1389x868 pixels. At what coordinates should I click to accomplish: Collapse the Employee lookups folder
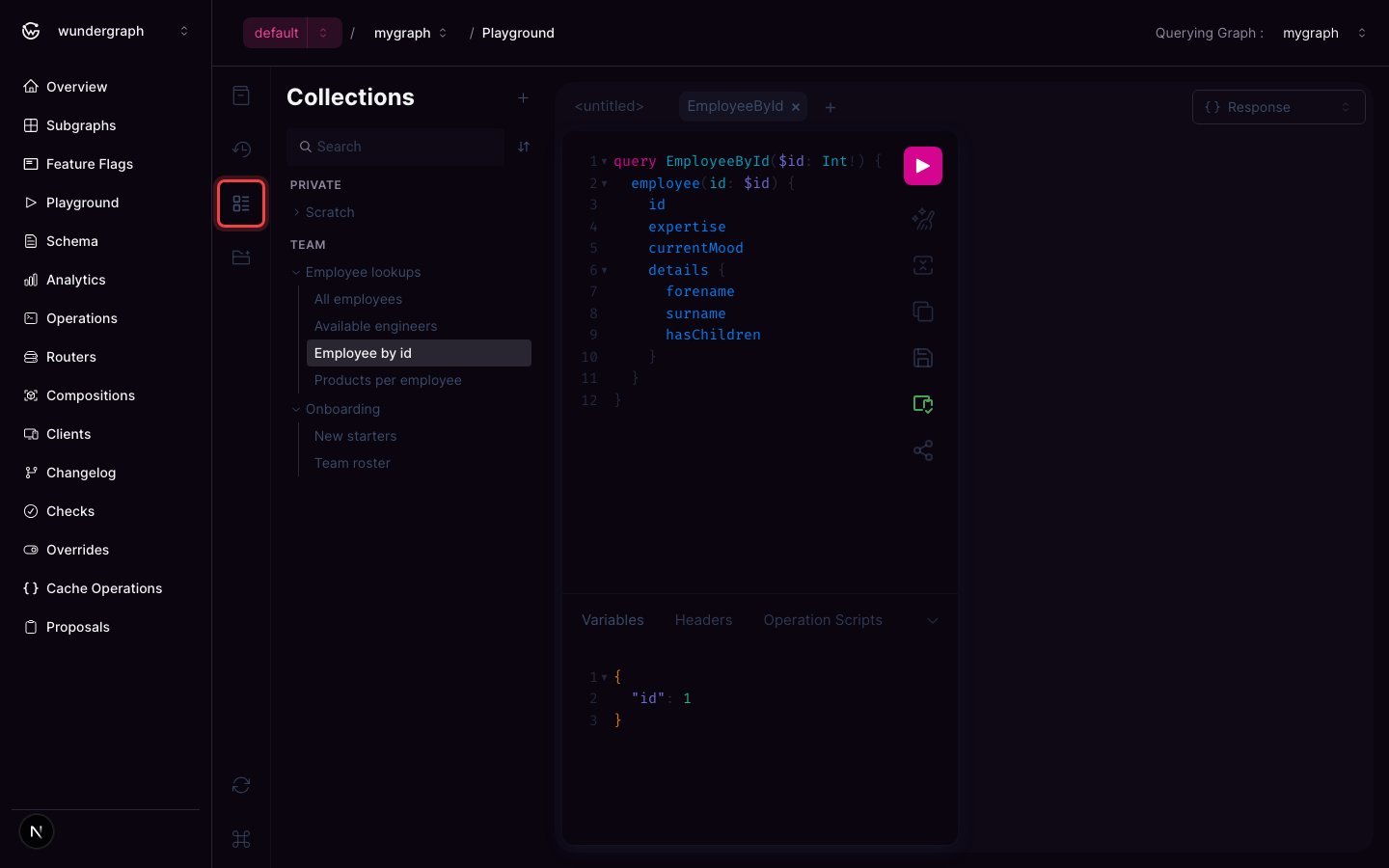coord(296,272)
